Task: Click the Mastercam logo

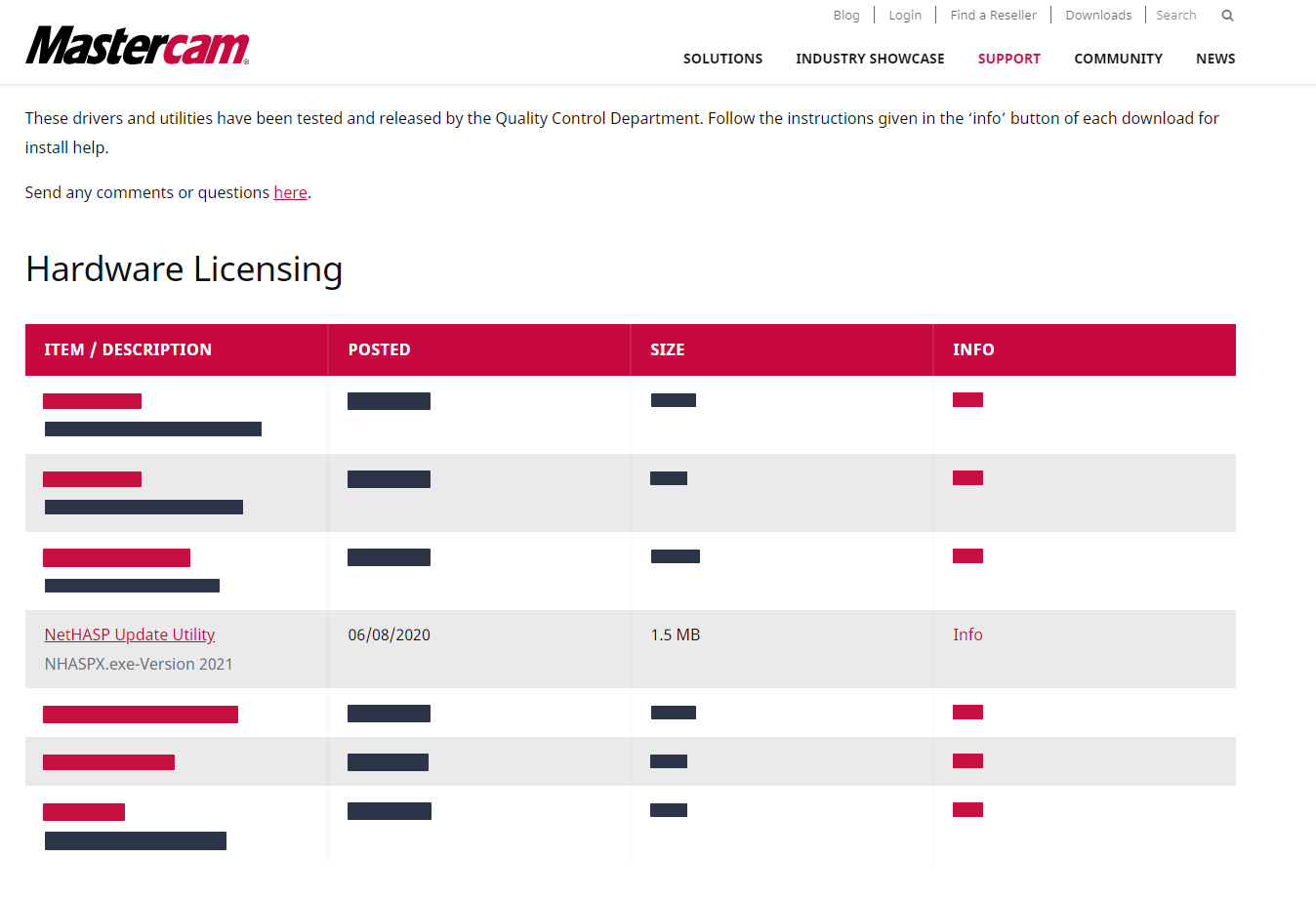Action: coord(137,45)
